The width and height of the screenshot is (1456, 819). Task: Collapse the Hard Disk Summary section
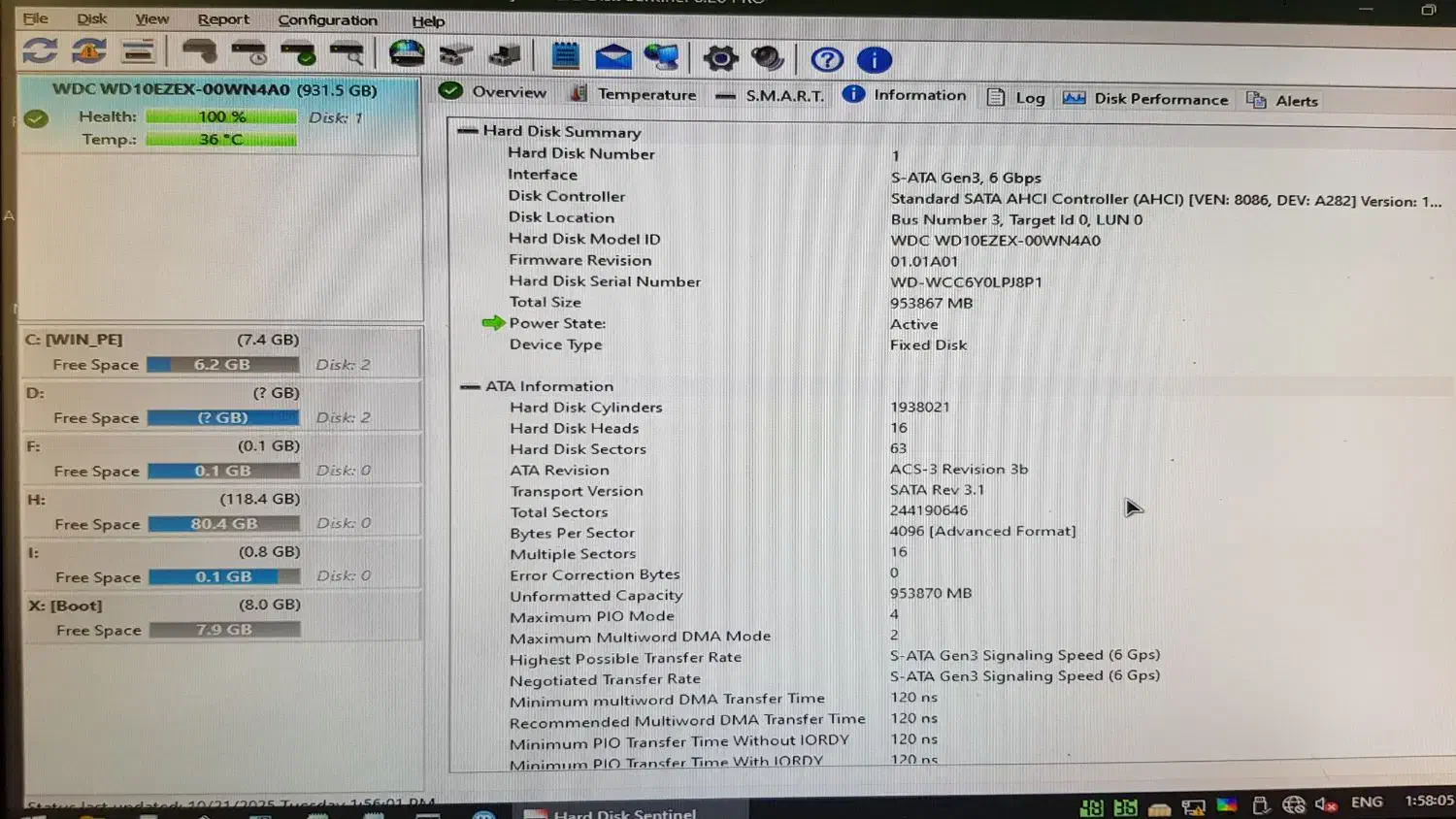468,131
